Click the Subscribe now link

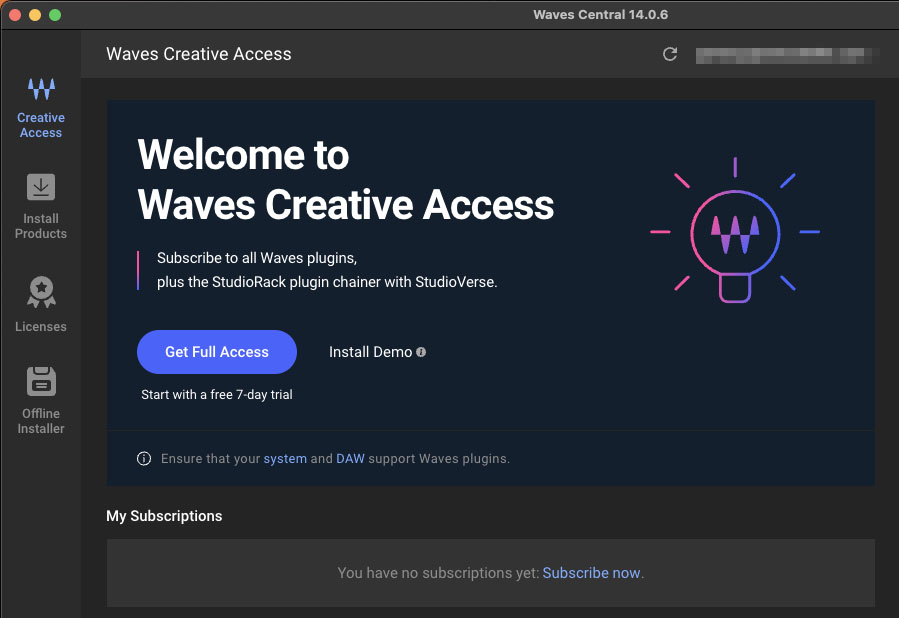tap(591, 573)
